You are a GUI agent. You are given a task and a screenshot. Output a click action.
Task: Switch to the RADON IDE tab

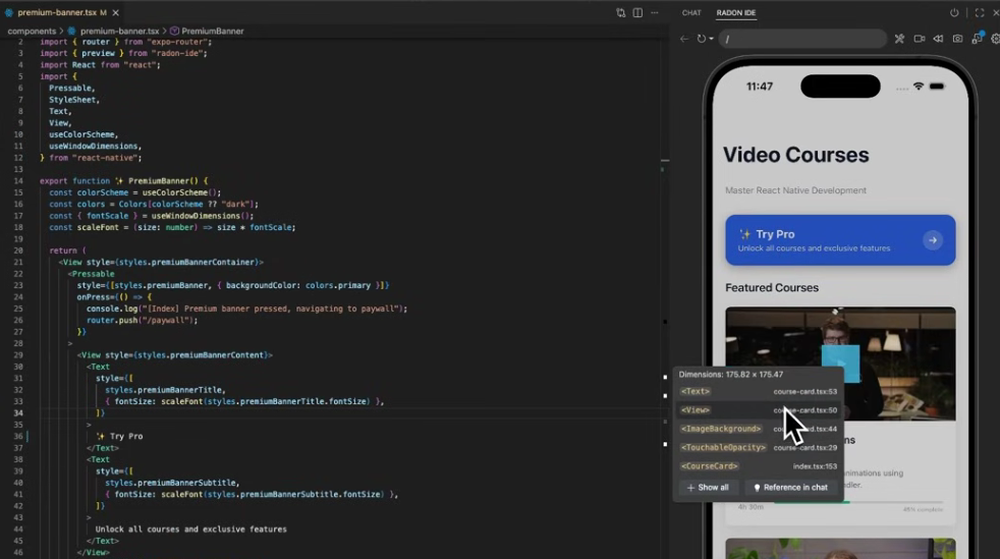(736, 13)
